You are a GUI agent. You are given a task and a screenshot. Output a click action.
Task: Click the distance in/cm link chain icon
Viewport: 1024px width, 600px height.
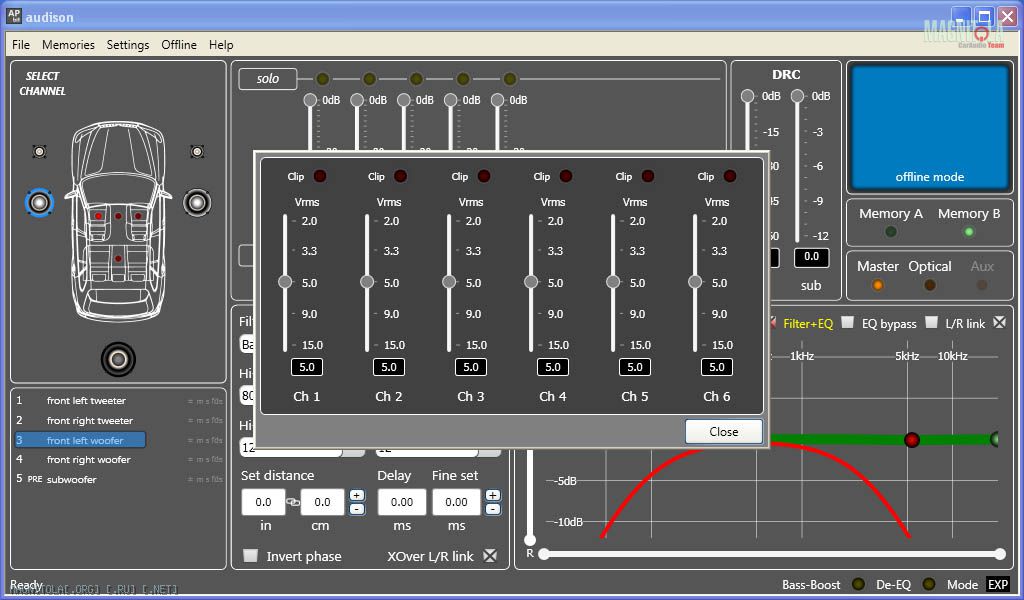point(293,502)
